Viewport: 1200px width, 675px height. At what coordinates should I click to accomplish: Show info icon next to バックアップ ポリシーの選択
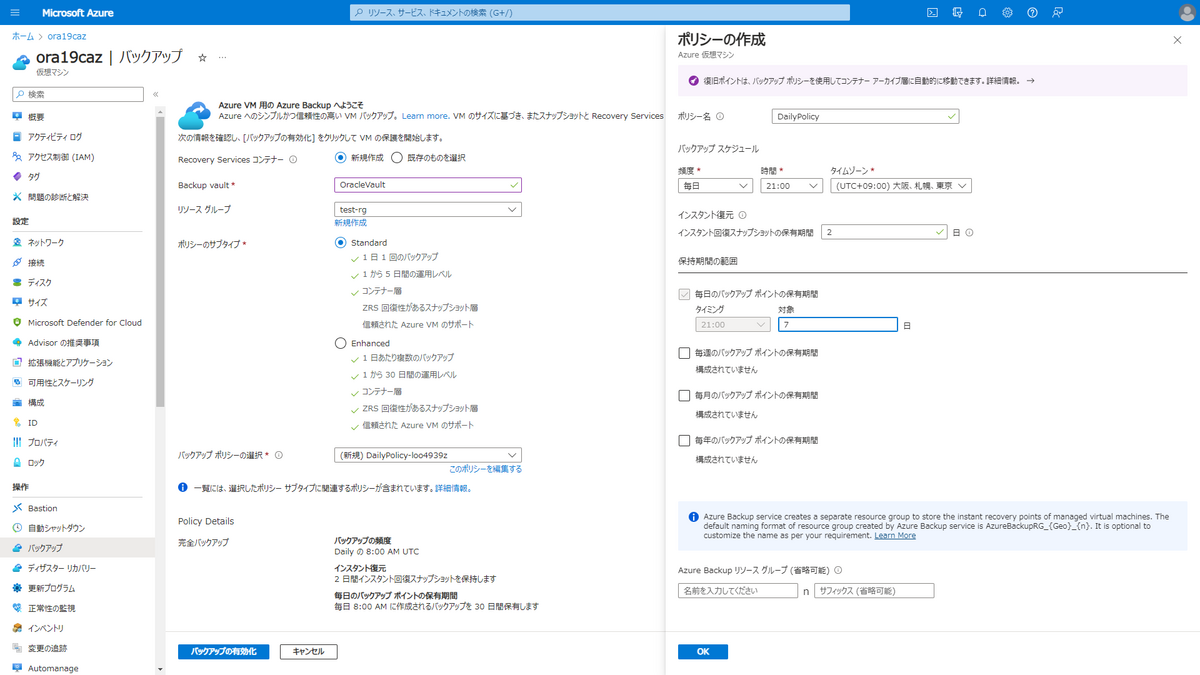[x=279, y=455]
